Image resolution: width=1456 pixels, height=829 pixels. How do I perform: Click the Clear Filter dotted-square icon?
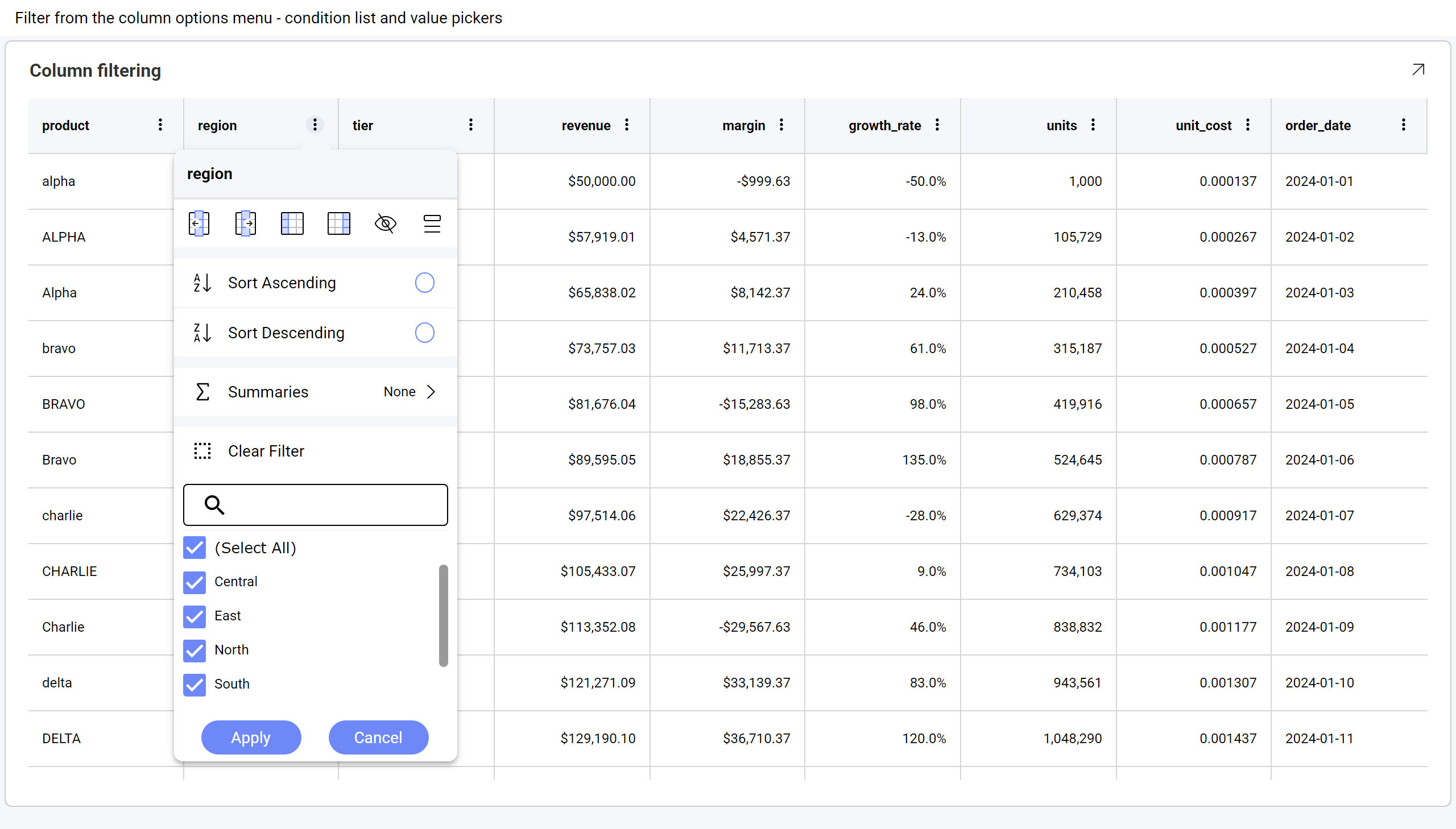coord(202,451)
